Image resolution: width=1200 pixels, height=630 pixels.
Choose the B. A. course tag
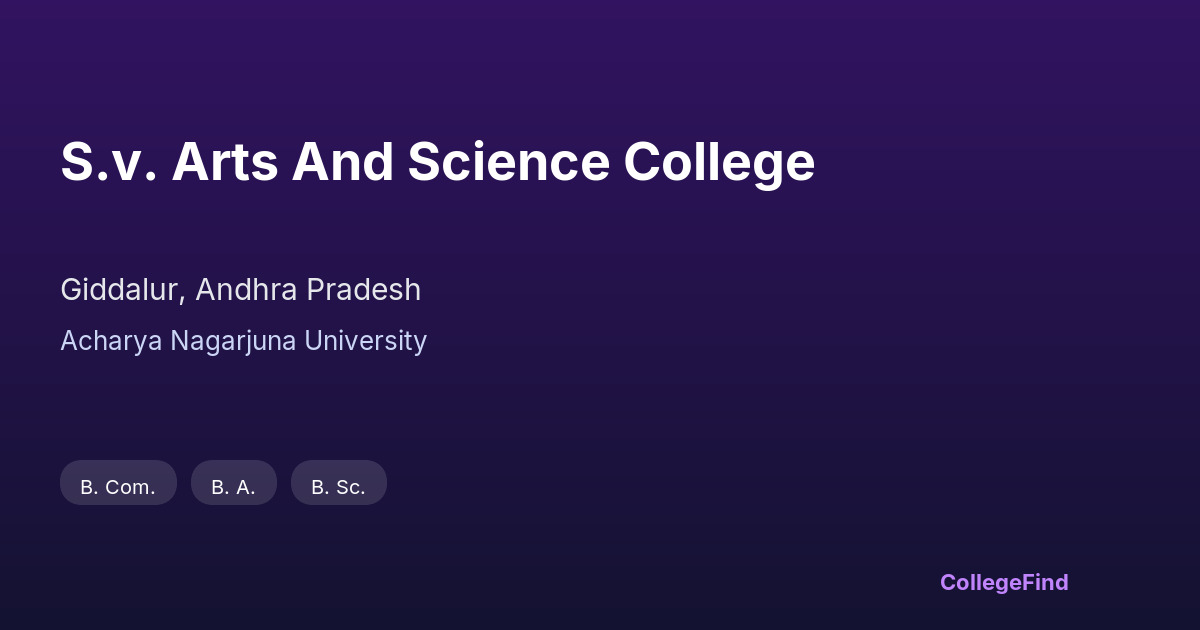(233, 486)
